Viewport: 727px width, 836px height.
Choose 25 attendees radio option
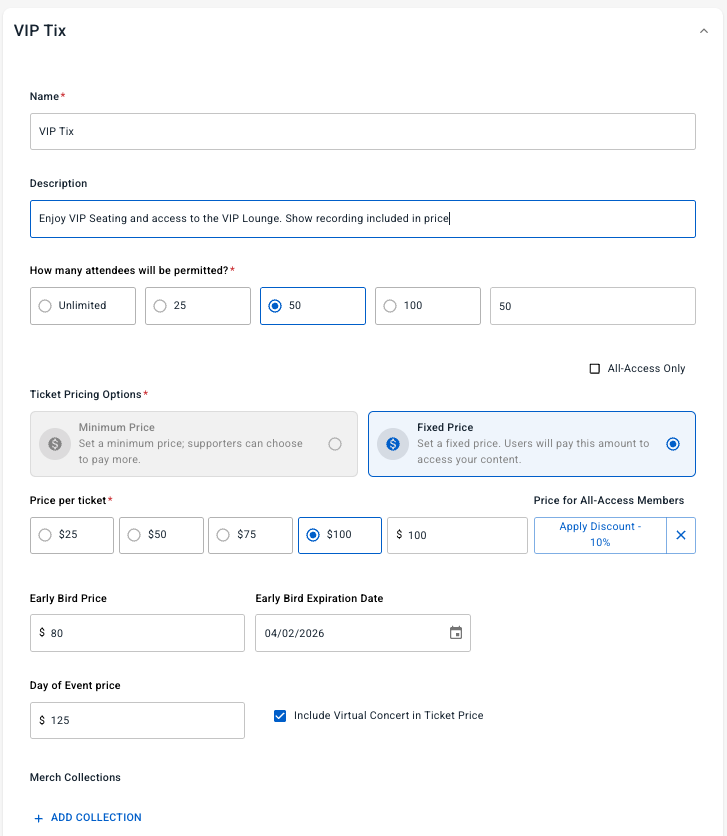pos(160,306)
